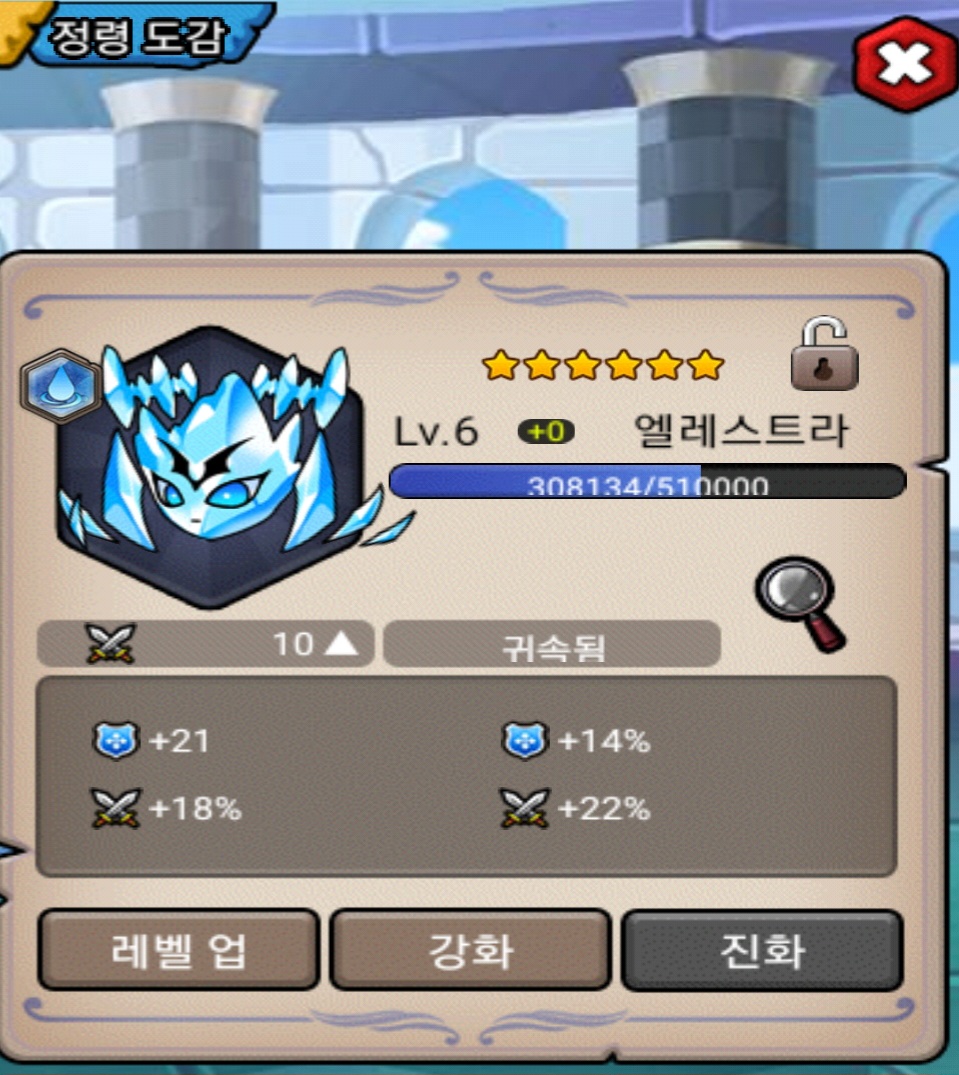959x1075 pixels.
Task: Click the crossed swords attack icon
Action: [x=110, y=643]
